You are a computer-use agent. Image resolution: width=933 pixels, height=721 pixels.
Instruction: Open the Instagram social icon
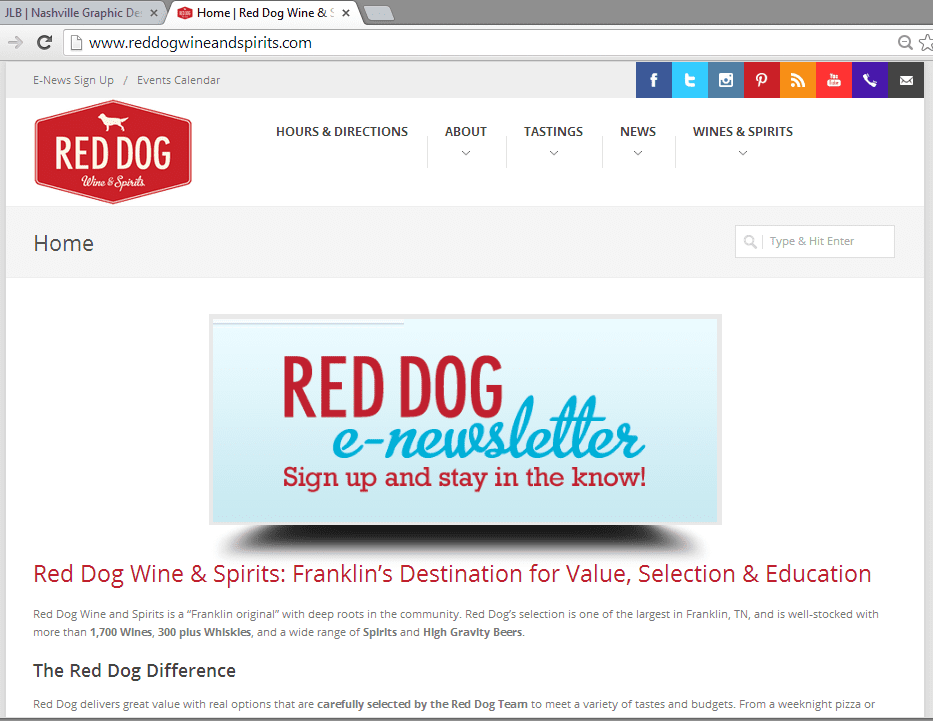tap(726, 80)
